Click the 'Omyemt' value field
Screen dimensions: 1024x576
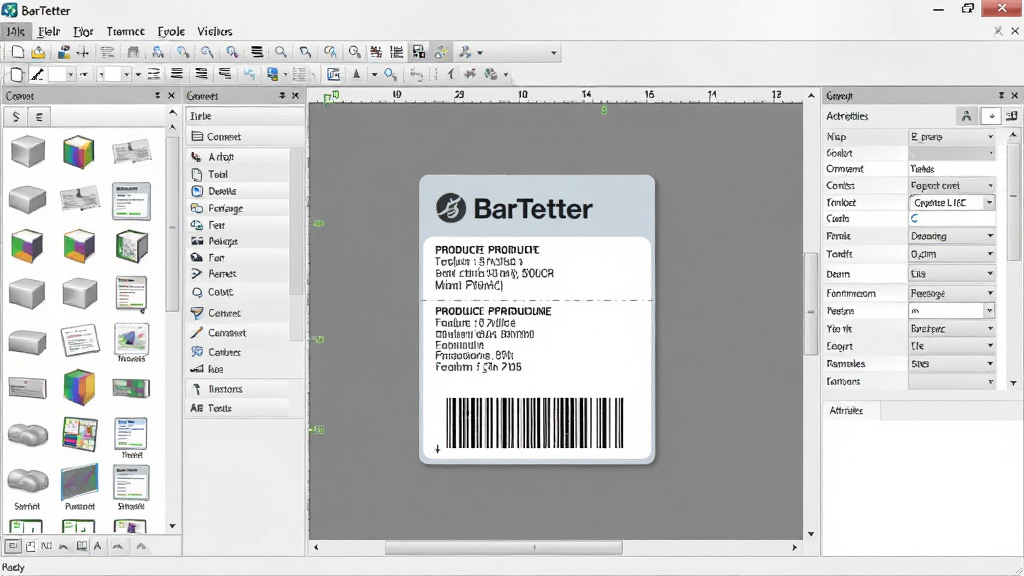click(952, 168)
